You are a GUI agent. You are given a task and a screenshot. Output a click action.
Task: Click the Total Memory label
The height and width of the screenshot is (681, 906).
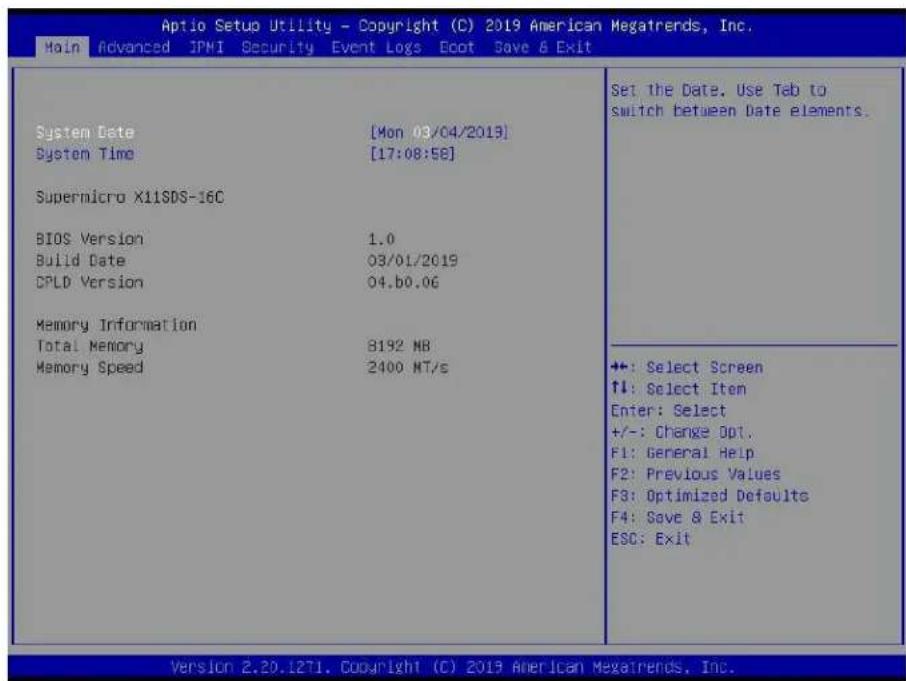(x=90, y=346)
